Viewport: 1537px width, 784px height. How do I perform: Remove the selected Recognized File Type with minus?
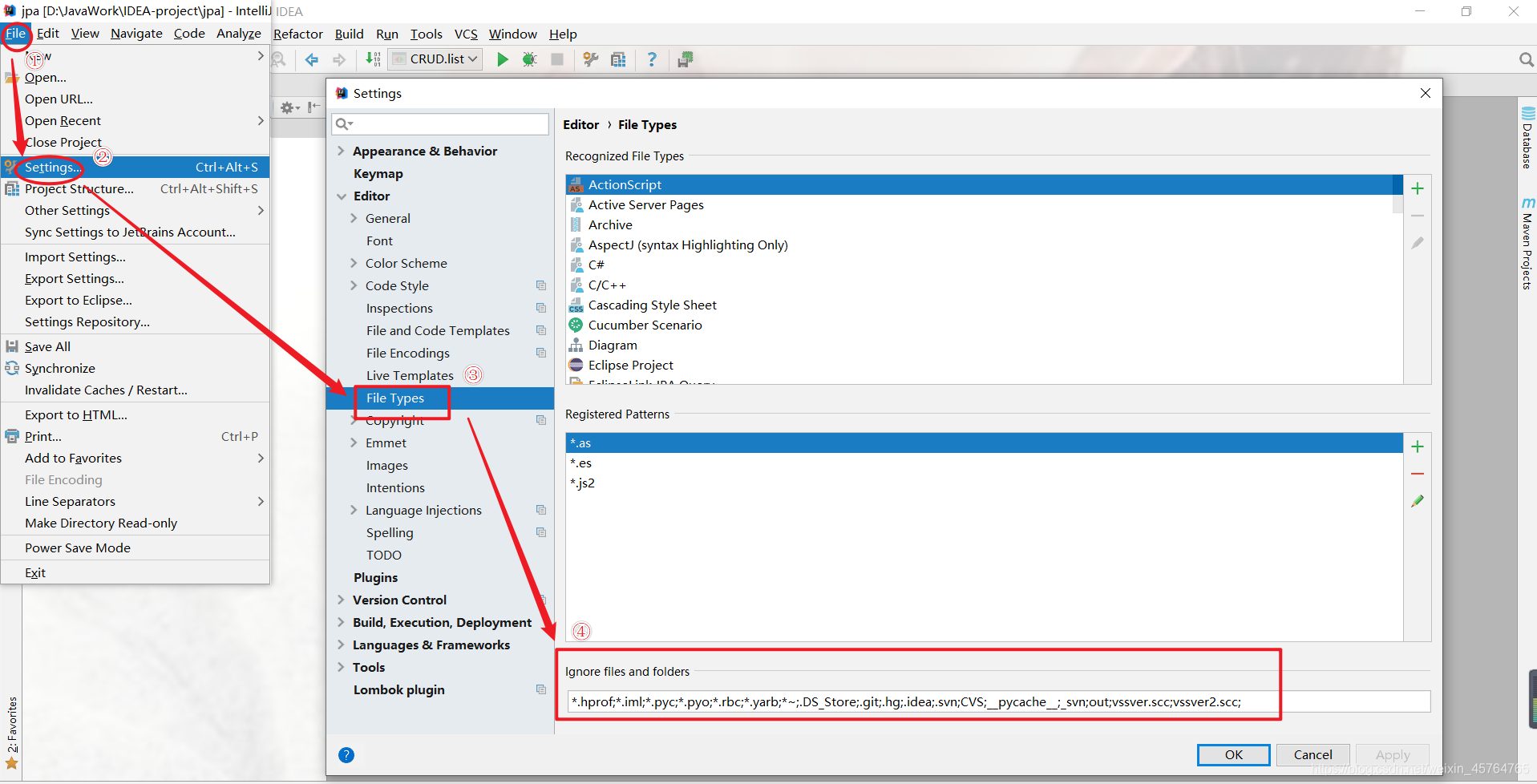(1418, 216)
